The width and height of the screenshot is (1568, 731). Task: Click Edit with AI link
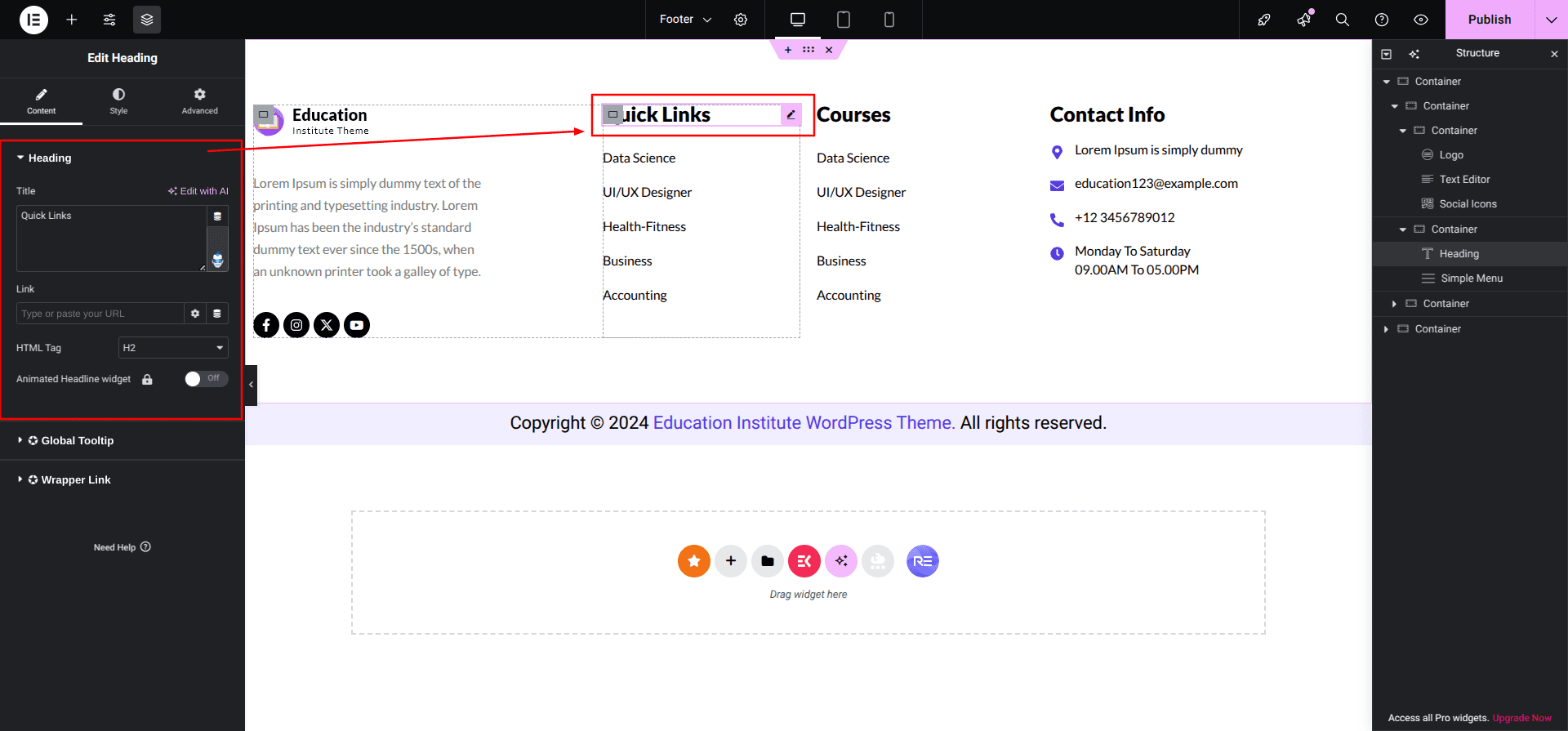tap(198, 191)
